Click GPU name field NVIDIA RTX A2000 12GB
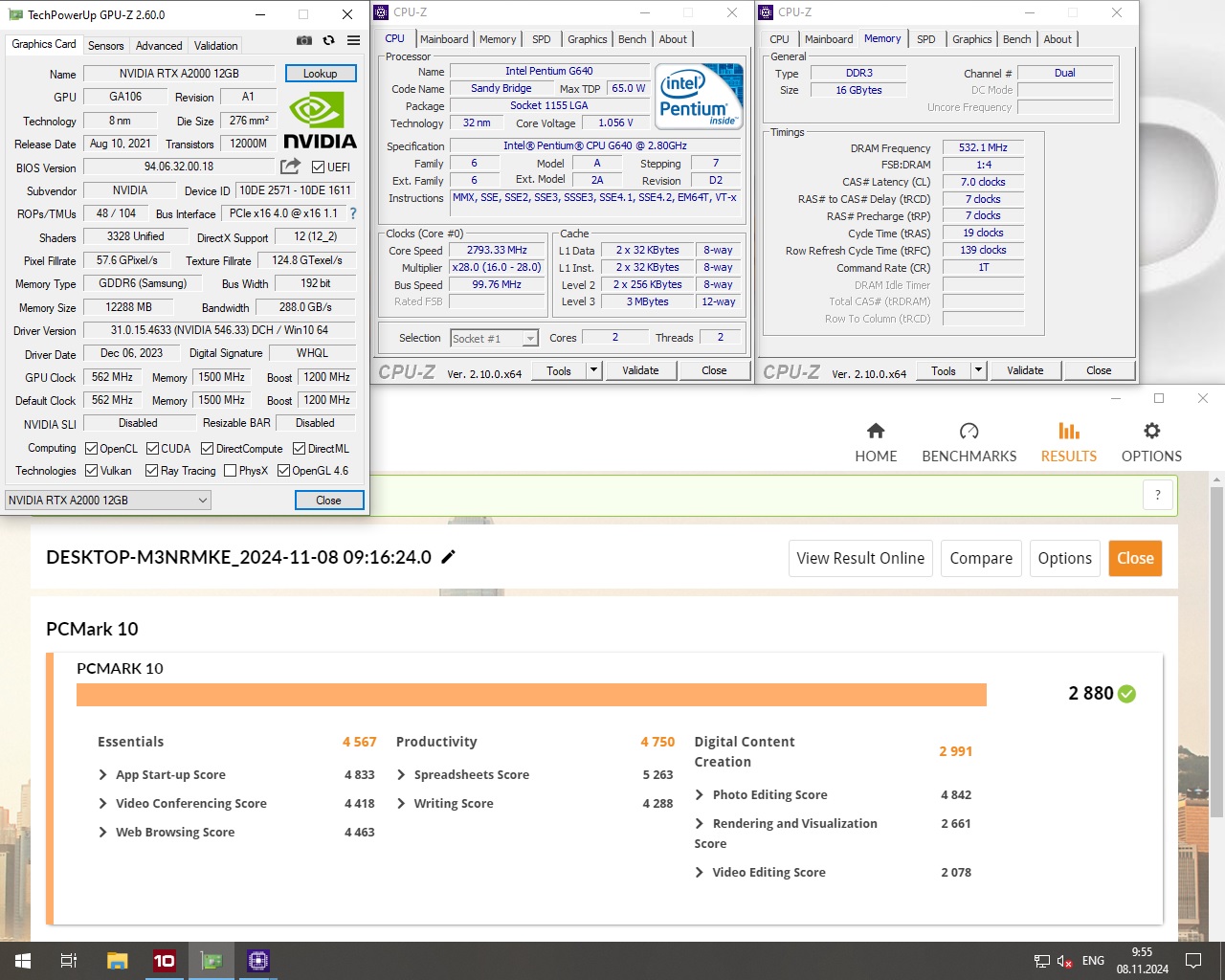The width and height of the screenshot is (1225, 980). click(179, 74)
